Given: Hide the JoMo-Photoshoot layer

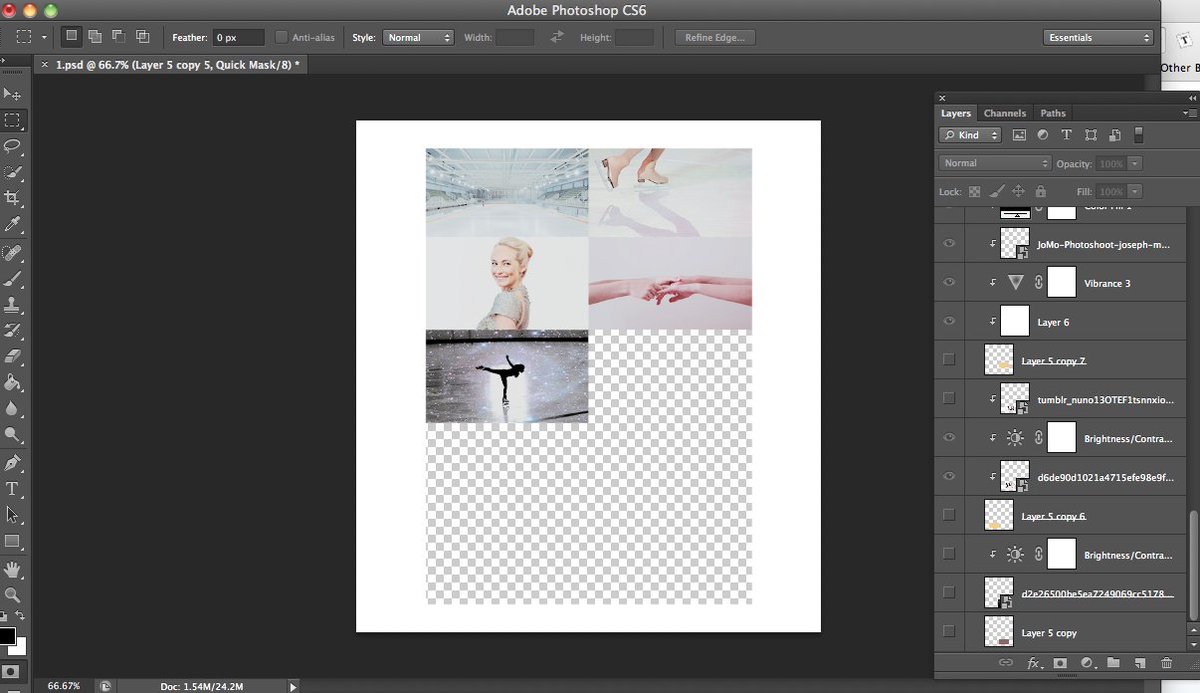Looking at the screenshot, I should click(x=949, y=244).
